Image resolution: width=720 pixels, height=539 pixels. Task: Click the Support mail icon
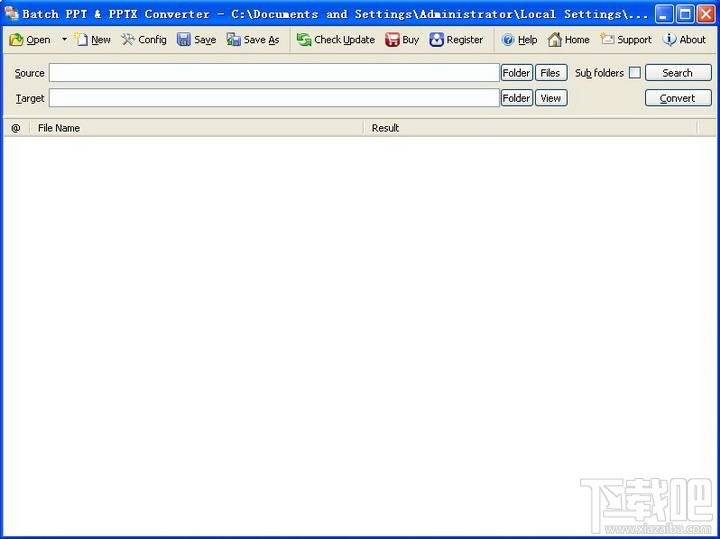[607, 40]
